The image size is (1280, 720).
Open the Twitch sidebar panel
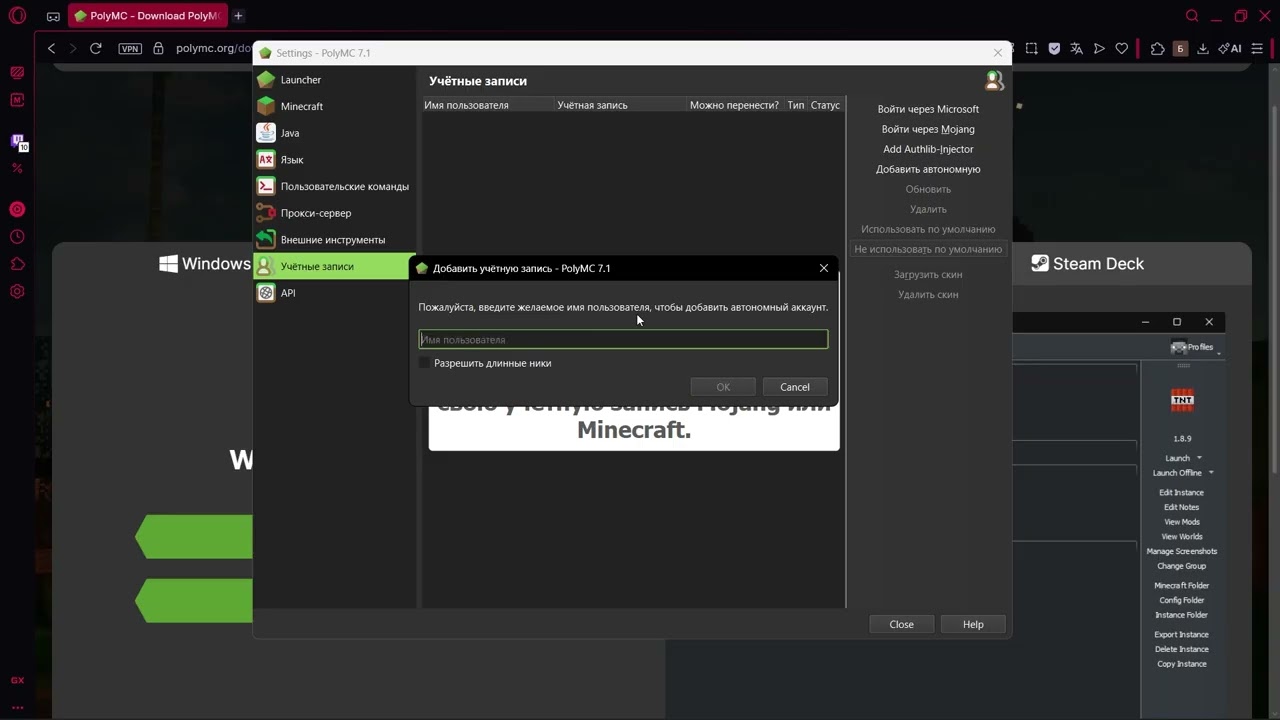[x=17, y=142]
